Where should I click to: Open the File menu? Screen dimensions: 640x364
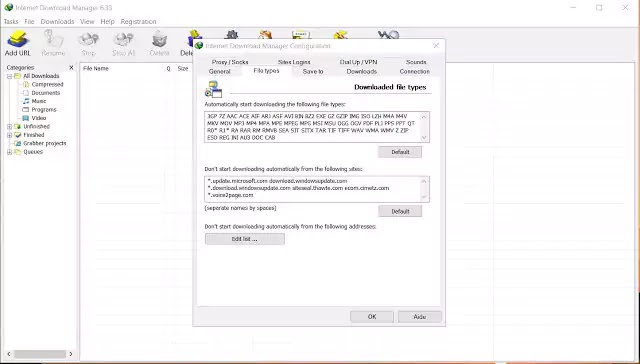(29, 21)
